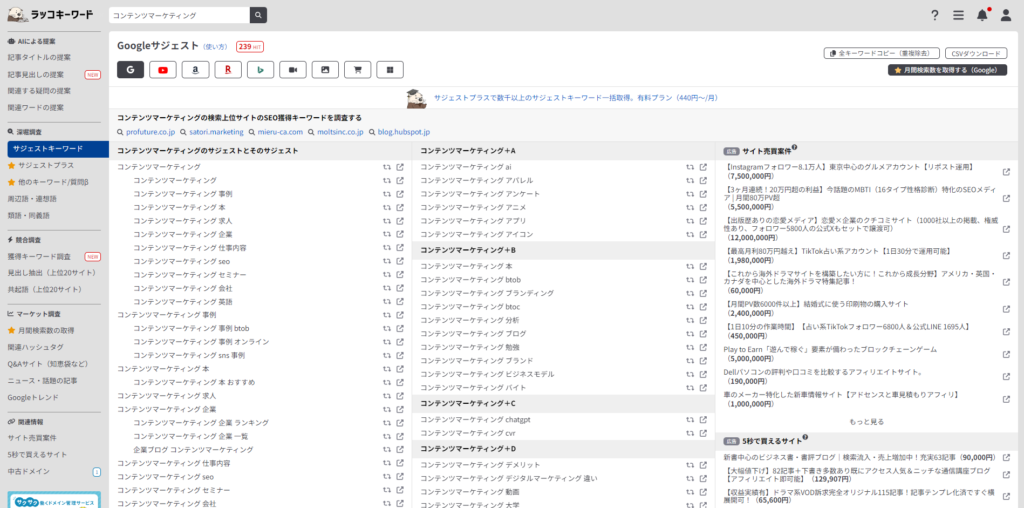Open the hamburger menu icon
Image resolution: width=1024 pixels, height=508 pixels.
[958, 15]
